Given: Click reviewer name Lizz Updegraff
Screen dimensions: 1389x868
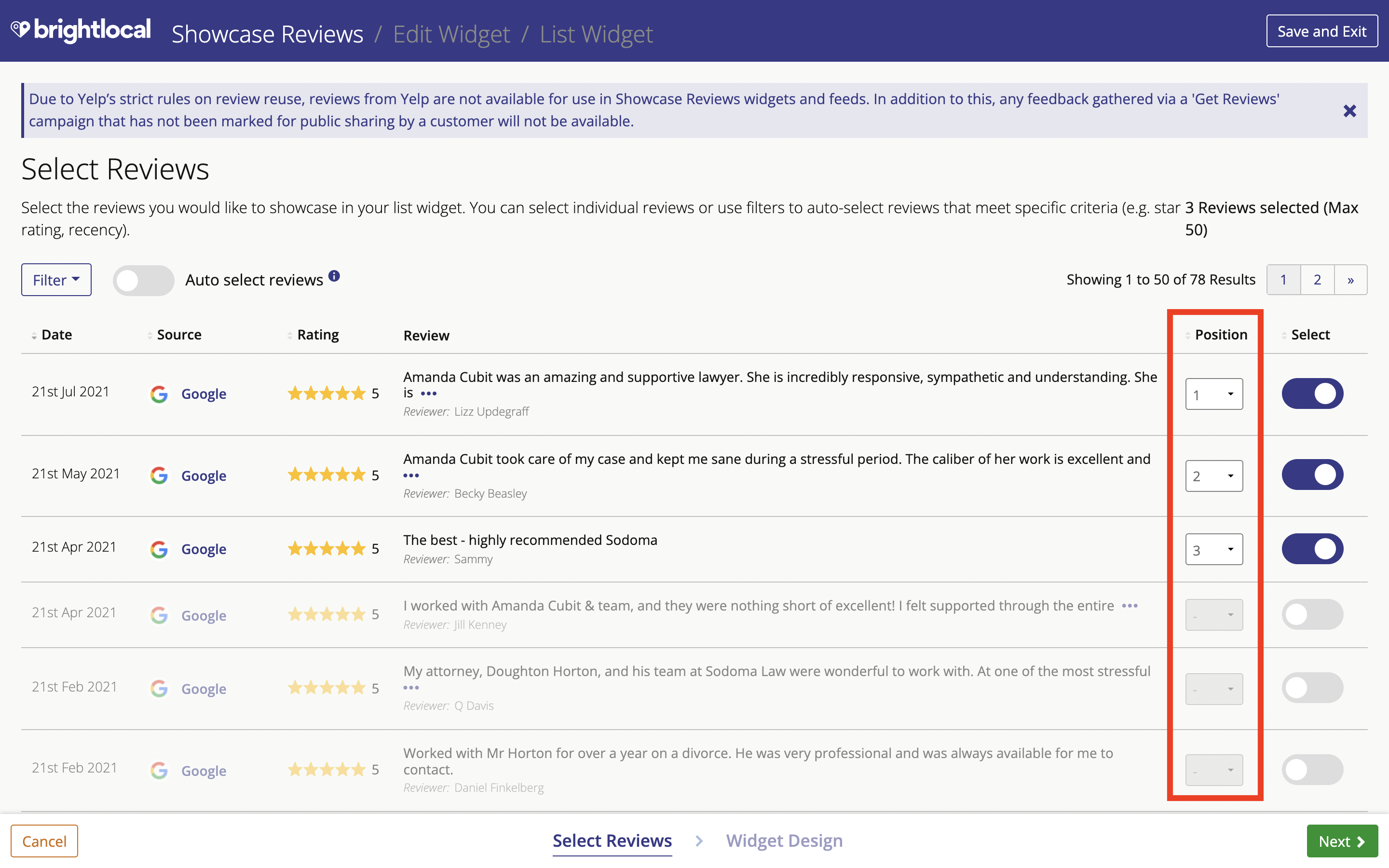Looking at the screenshot, I should click(x=491, y=412).
